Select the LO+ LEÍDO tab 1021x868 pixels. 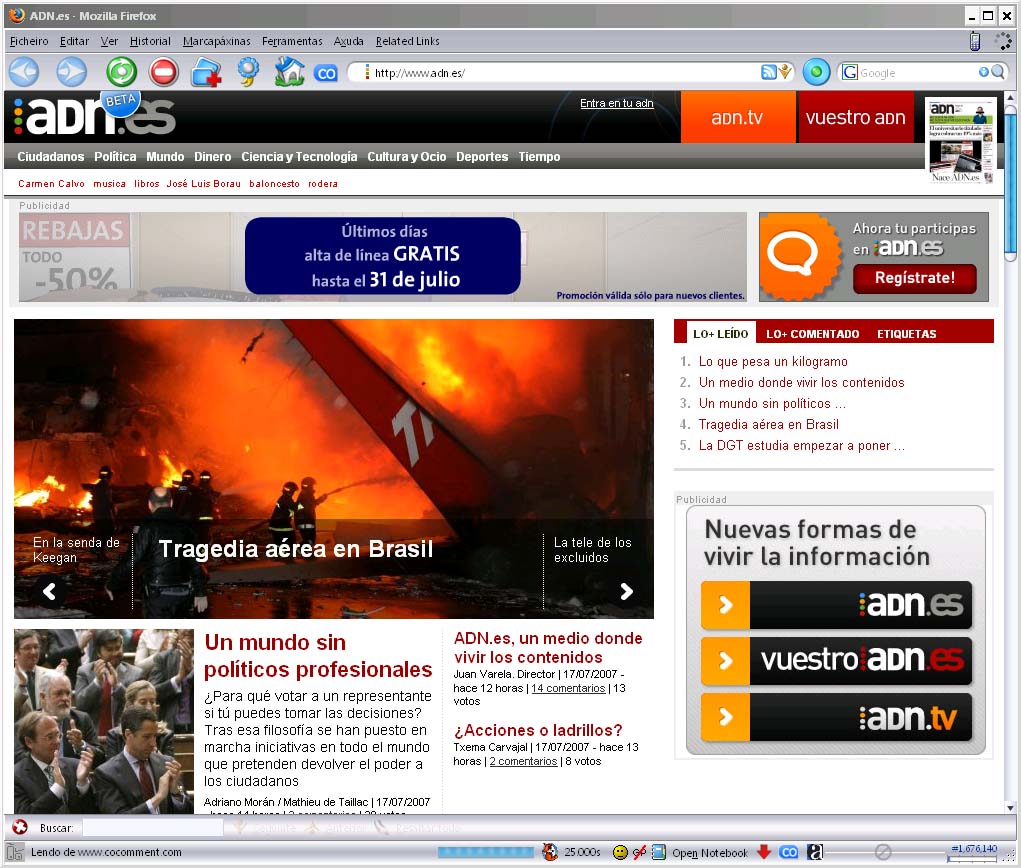(720, 333)
